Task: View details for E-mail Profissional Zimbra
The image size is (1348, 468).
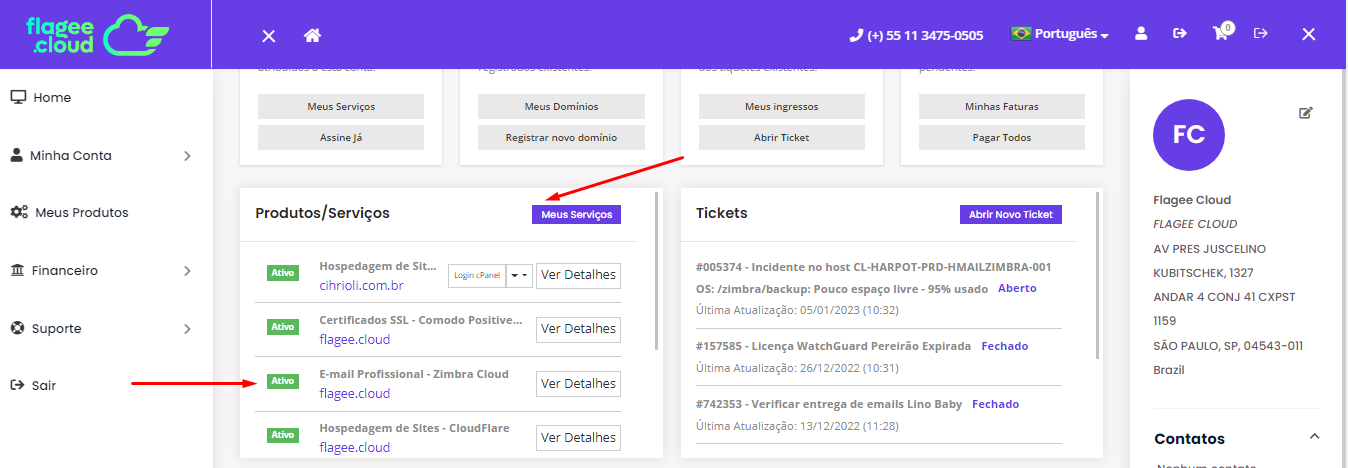Action: (578, 384)
